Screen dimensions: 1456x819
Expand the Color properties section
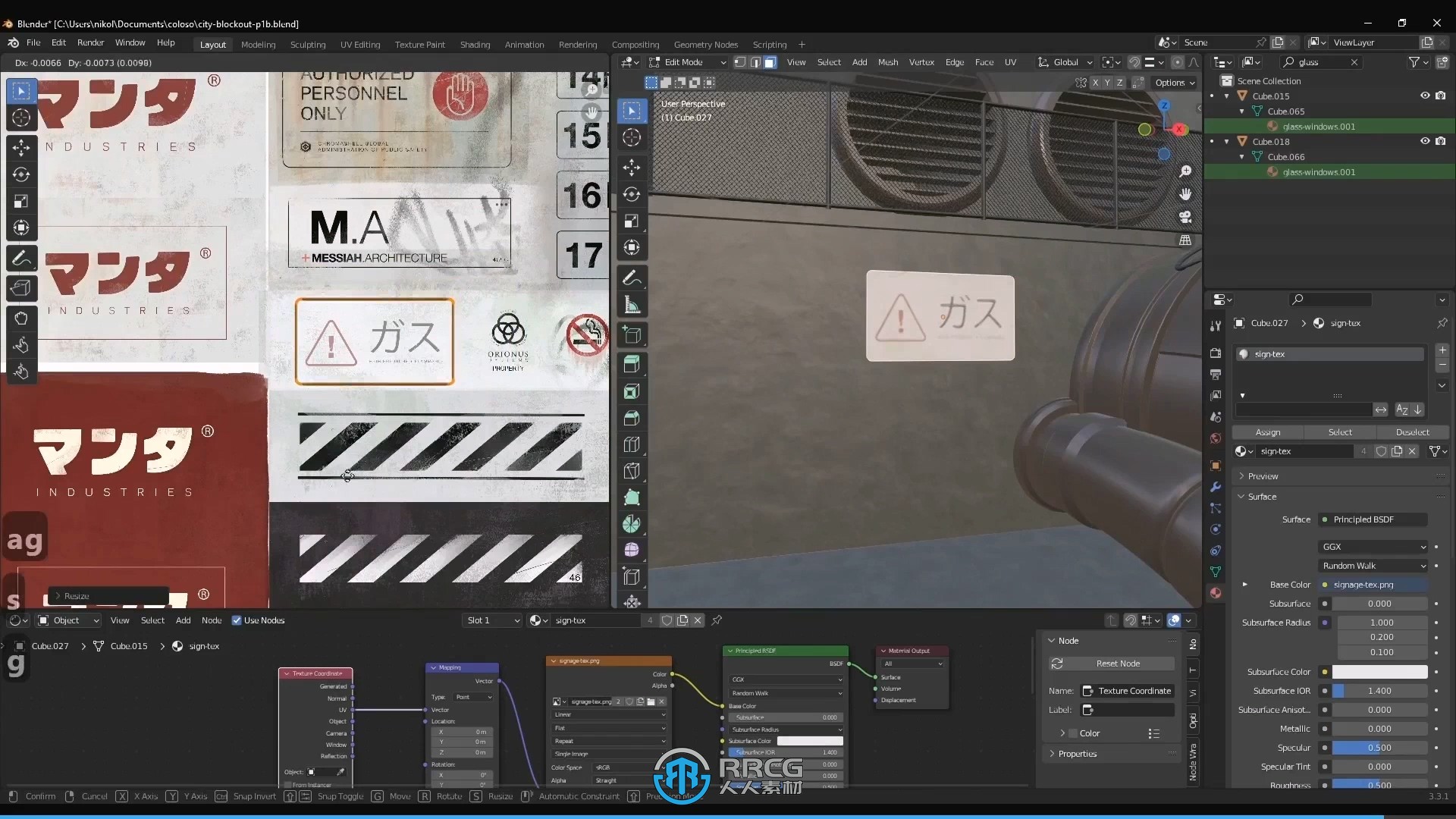pos(1063,733)
